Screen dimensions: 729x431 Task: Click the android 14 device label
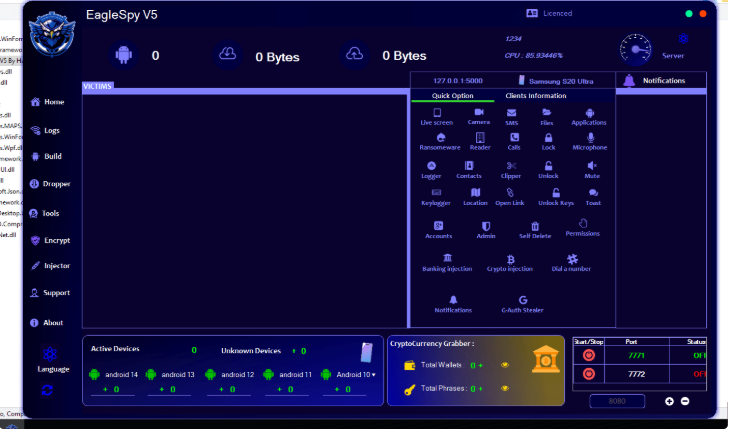tap(121, 375)
